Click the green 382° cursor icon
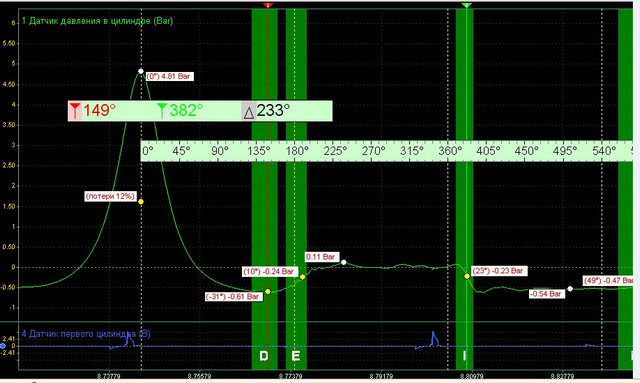Image resolution: width=640 pixels, height=383 pixels. tap(162, 111)
